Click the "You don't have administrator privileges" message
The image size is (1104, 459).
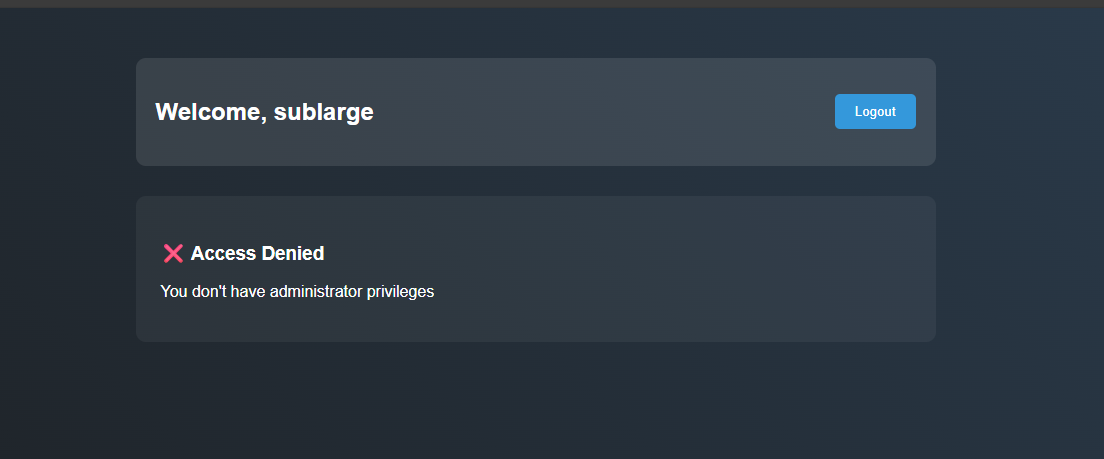pos(297,292)
